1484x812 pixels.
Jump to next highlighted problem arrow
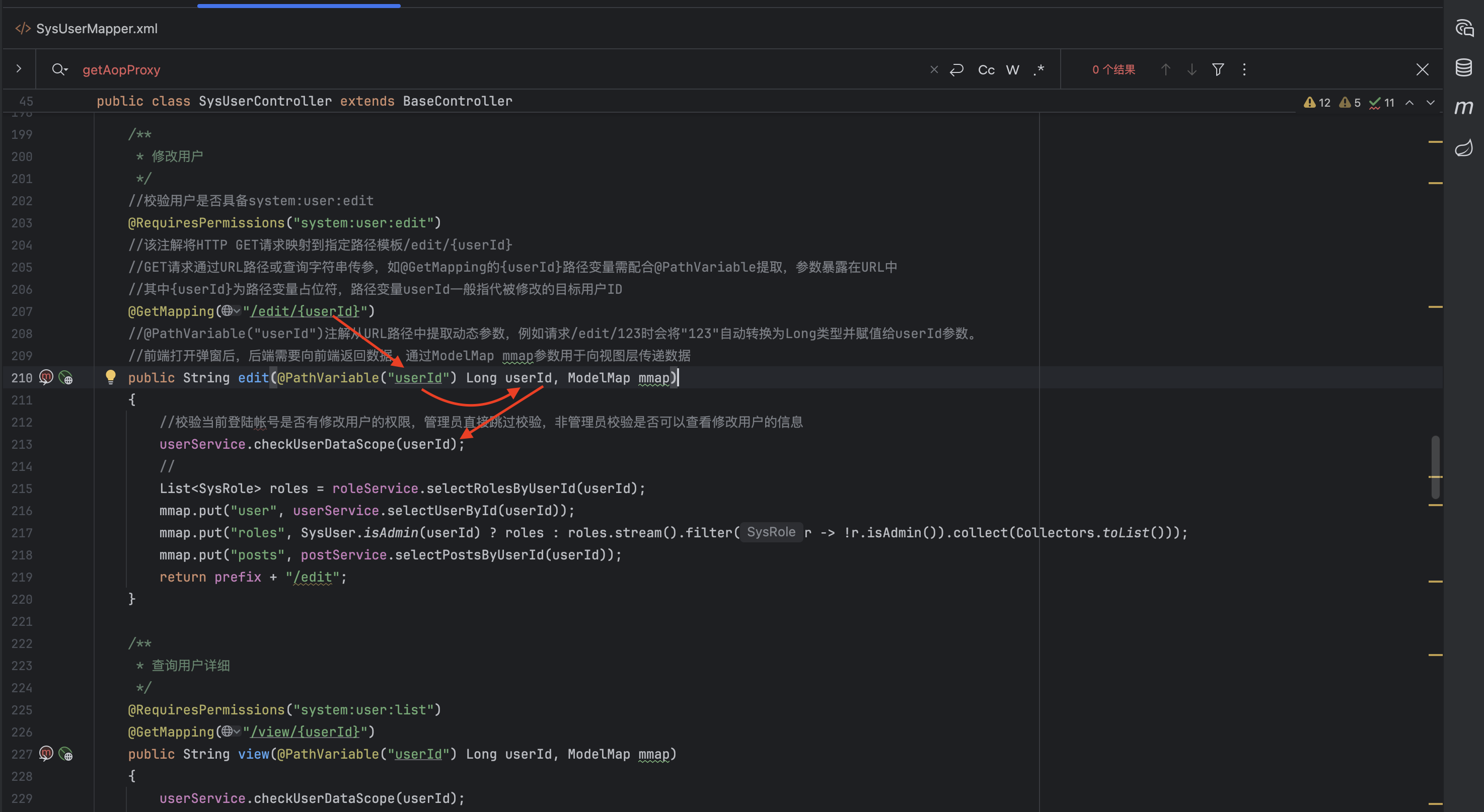pyautogui.click(x=1431, y=103)
